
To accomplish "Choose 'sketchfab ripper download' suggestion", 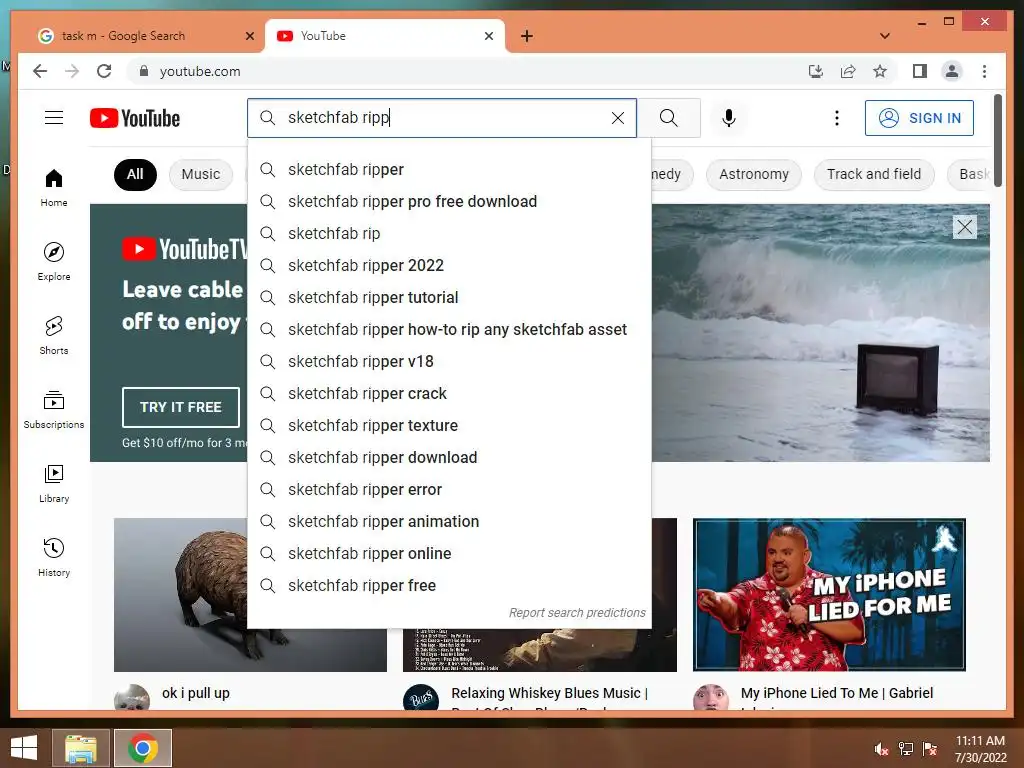I will 449,458.
